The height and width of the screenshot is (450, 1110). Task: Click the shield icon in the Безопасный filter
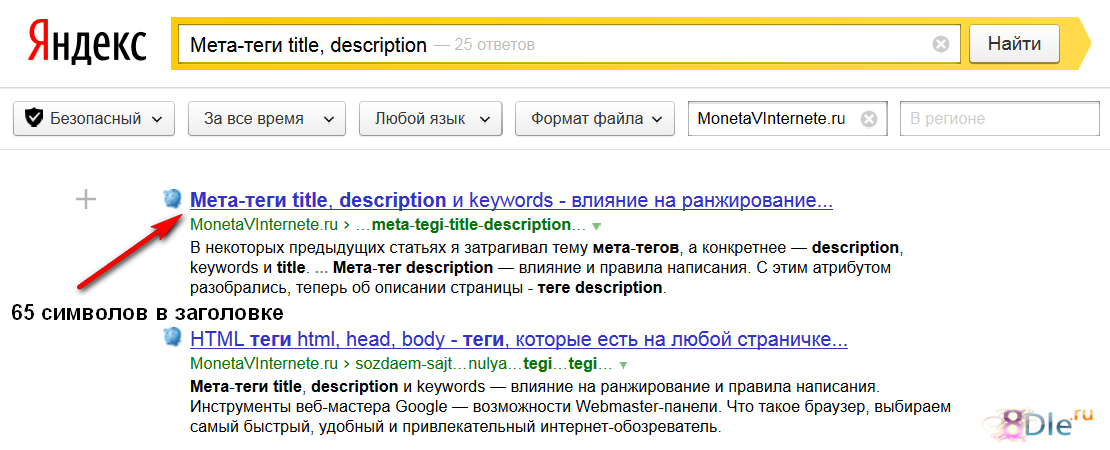click(34, 118)
